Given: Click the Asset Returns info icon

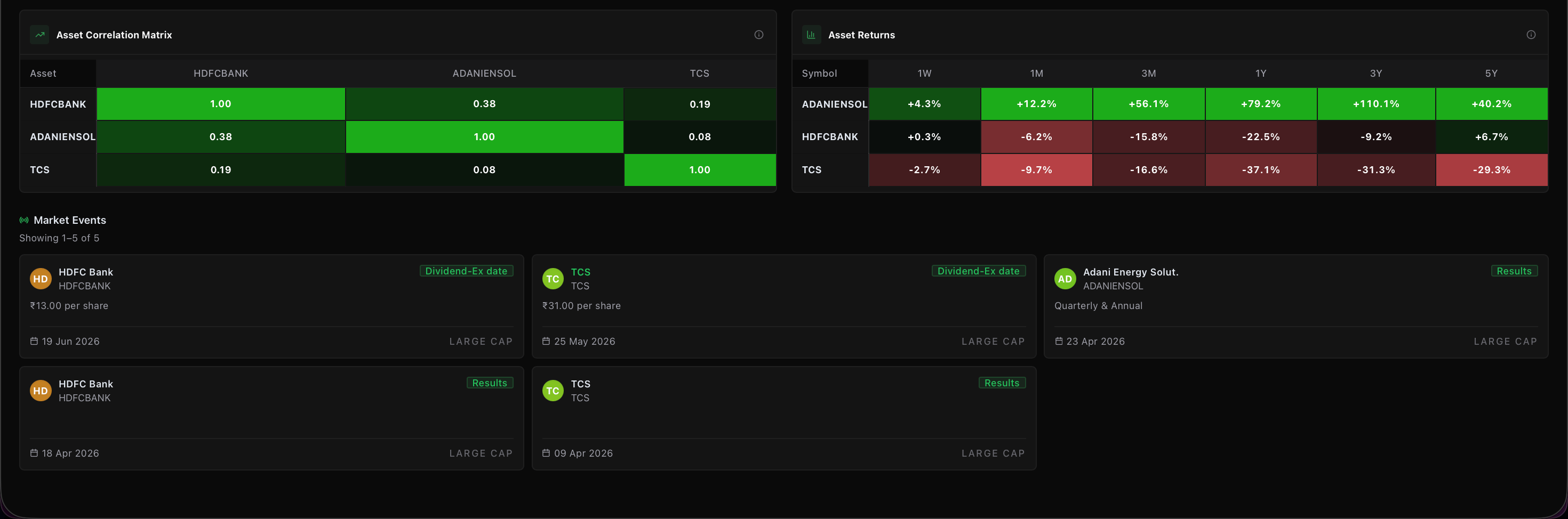Looking at the screenshot, I should (x=1531, y=35).
